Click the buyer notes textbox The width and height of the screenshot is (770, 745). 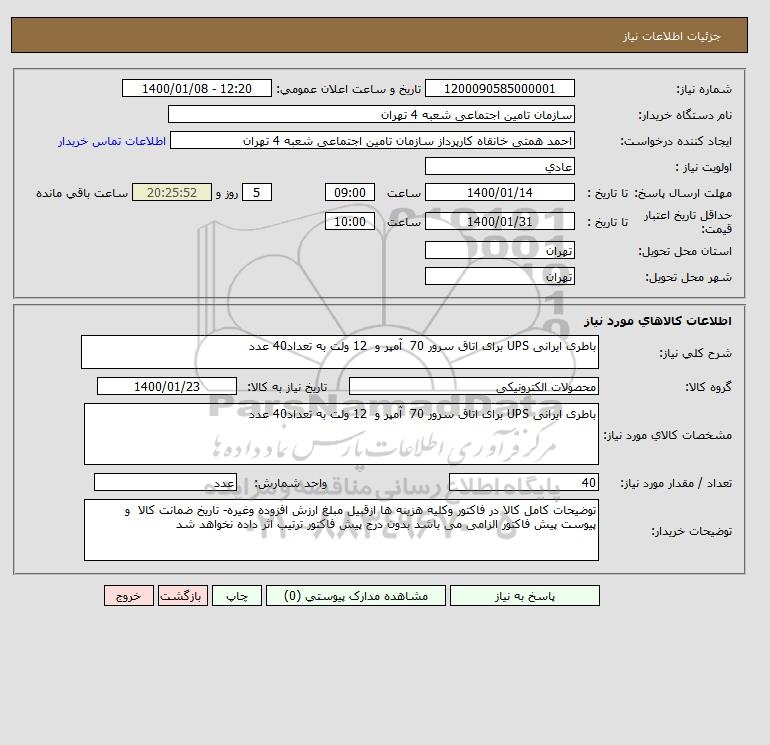341,530
